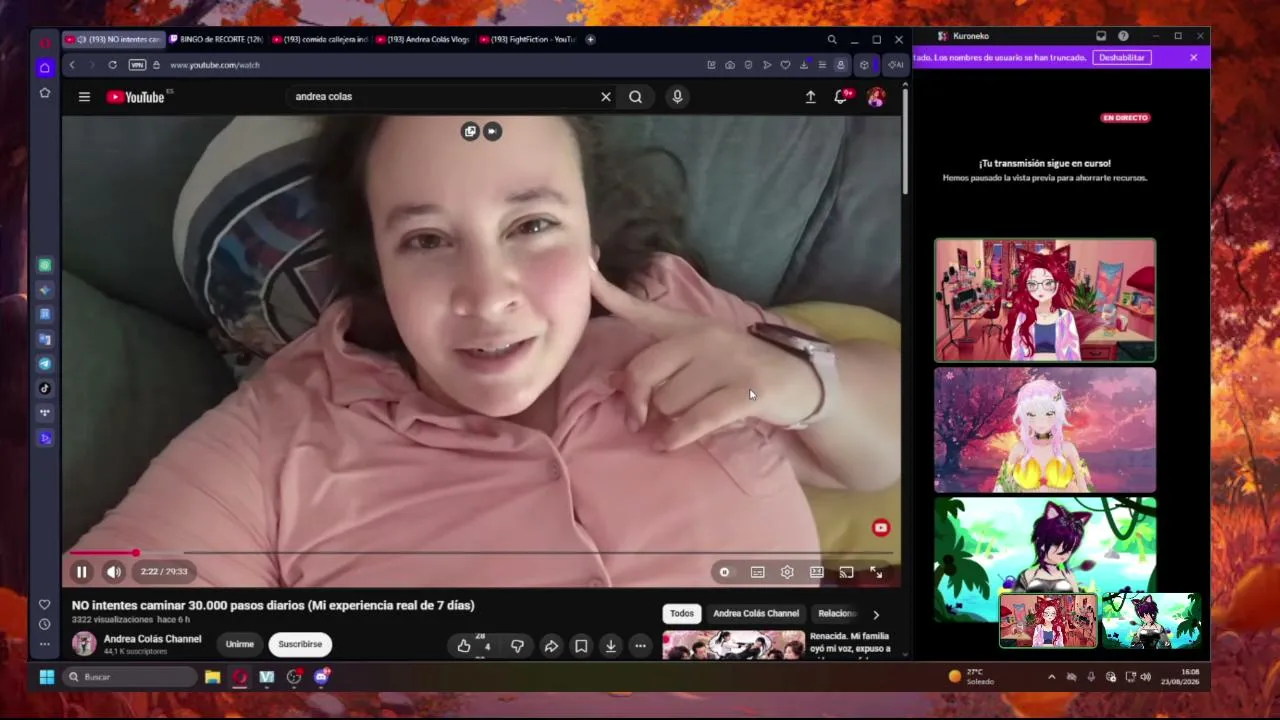Open Aria AI in the browser toolbar
The image size is (1280, 720).
point(894,65)
